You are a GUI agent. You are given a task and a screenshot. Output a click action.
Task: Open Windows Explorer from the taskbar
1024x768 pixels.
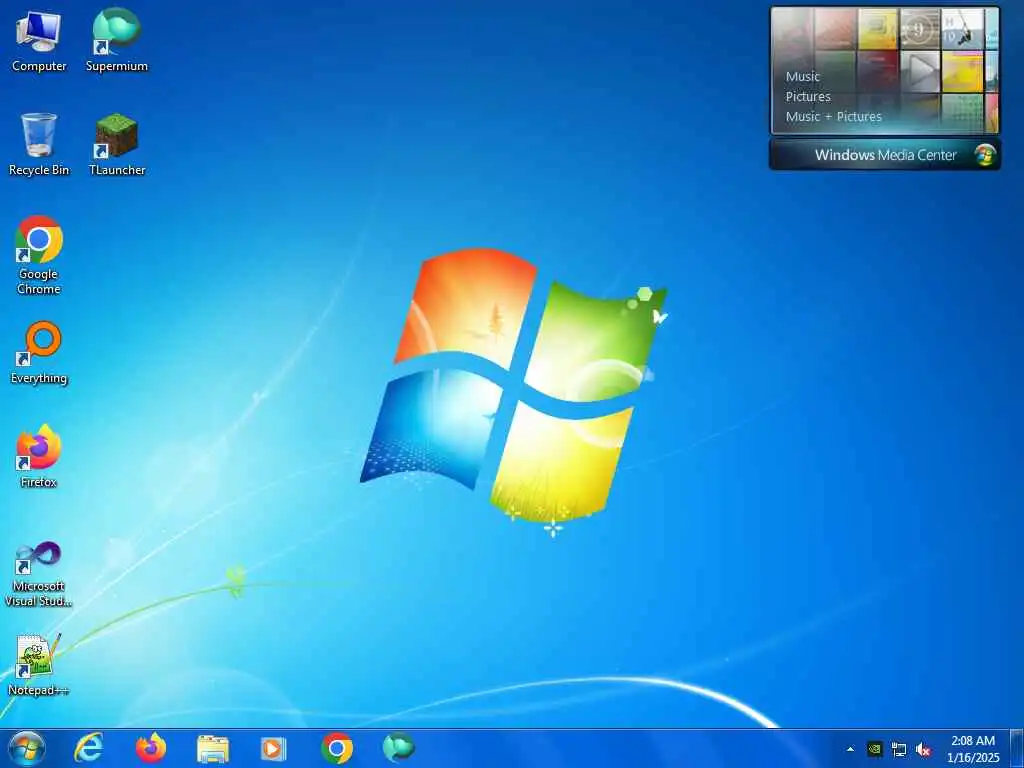click(x=213, y=748)
